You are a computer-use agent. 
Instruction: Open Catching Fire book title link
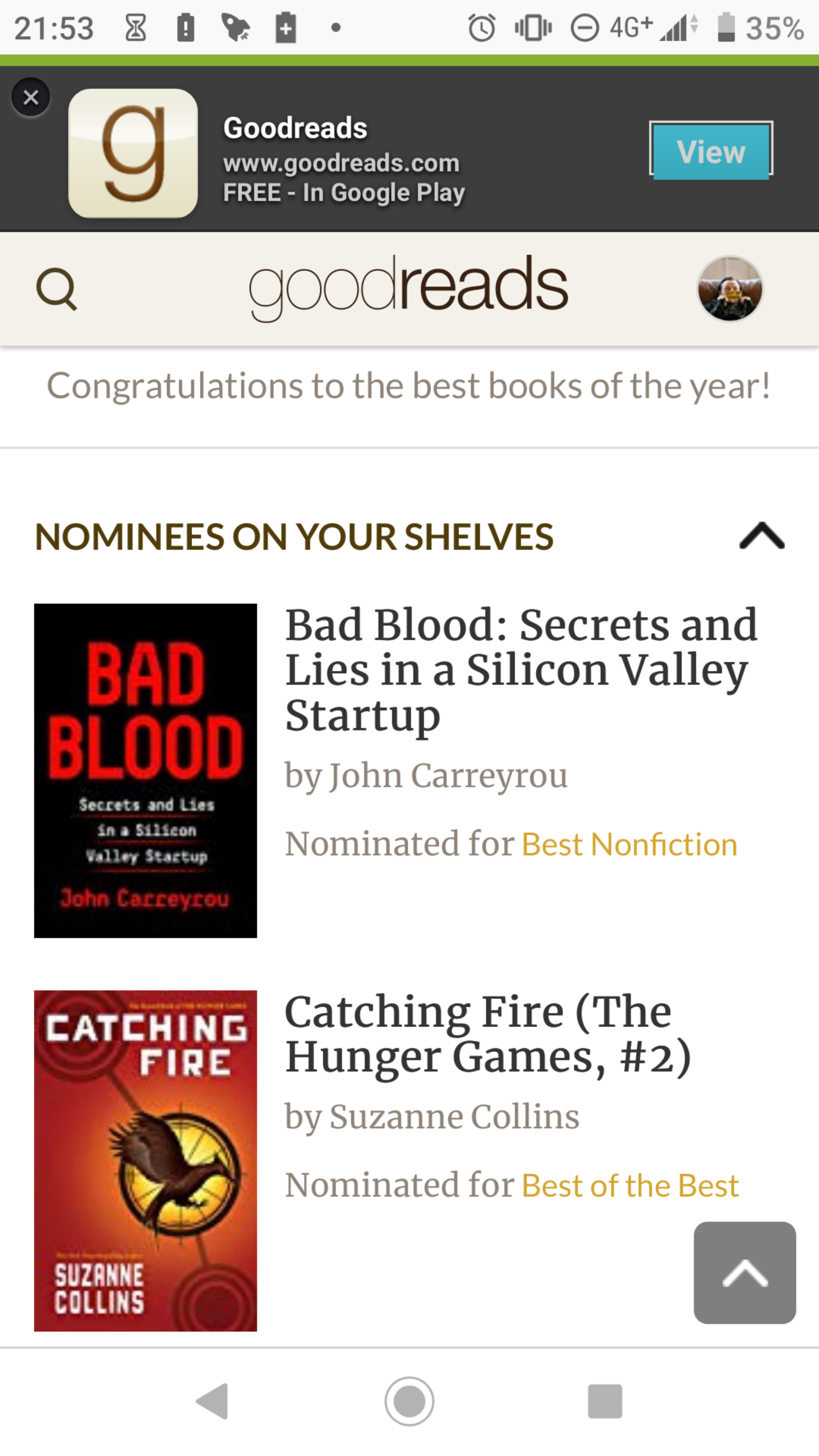(x=488, y=1034)
